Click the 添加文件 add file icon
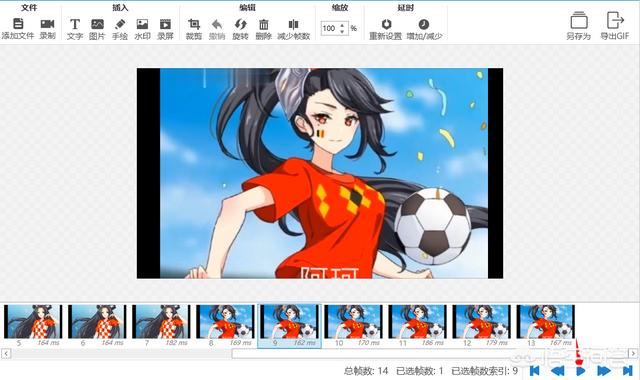 pyautogui.click(x=18, y=24)
